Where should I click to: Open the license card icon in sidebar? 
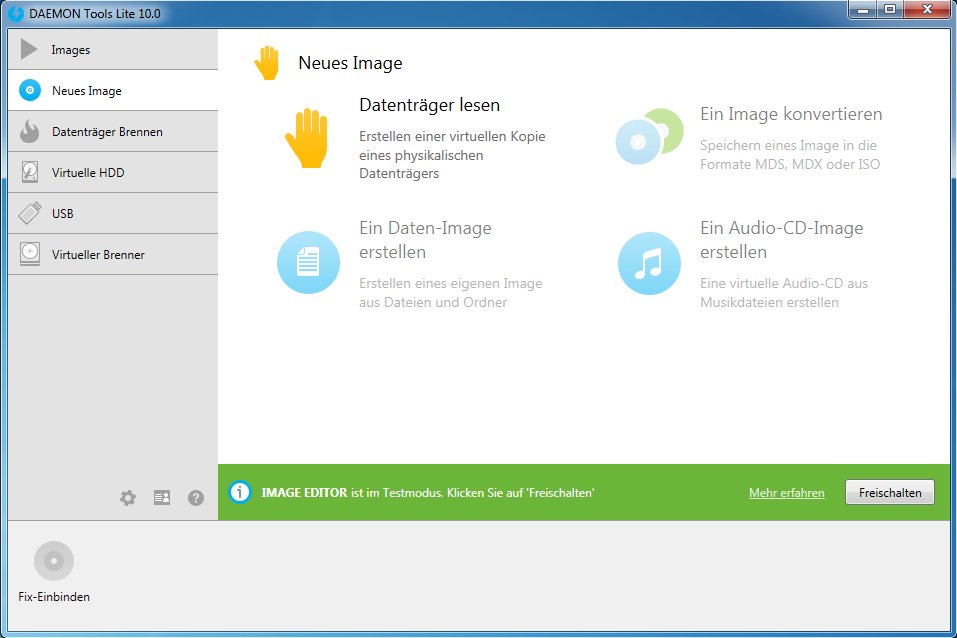[x=162, y=497]
